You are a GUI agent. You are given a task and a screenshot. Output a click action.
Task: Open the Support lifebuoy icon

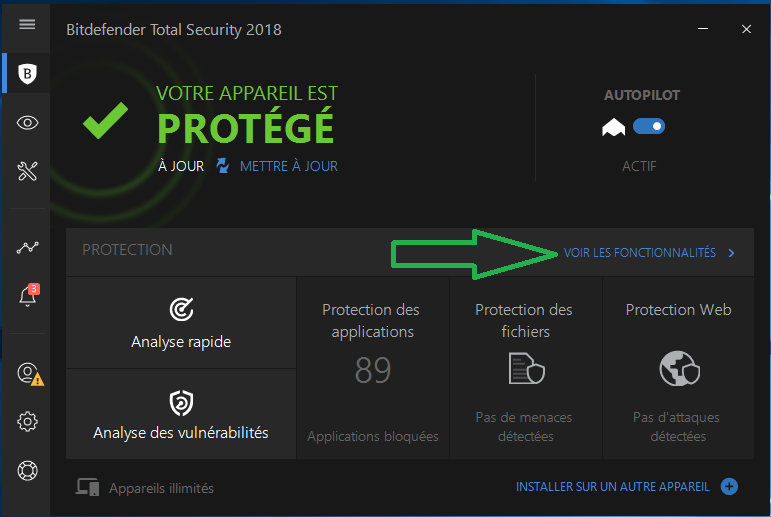coord(28,471)
